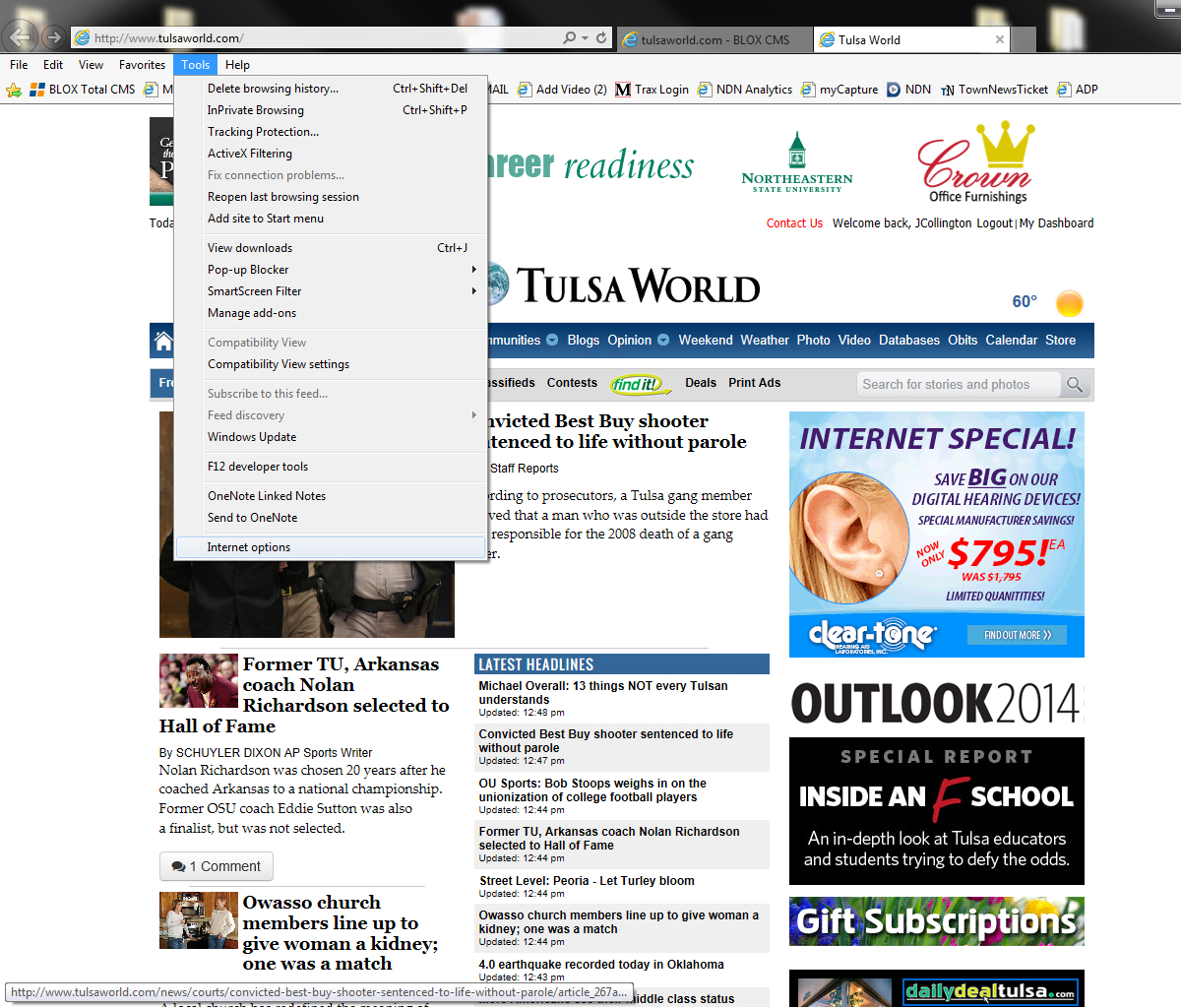1181x1008 pixels.
Task: Click the refresh icon in address bar
Action: coord(601,38)
